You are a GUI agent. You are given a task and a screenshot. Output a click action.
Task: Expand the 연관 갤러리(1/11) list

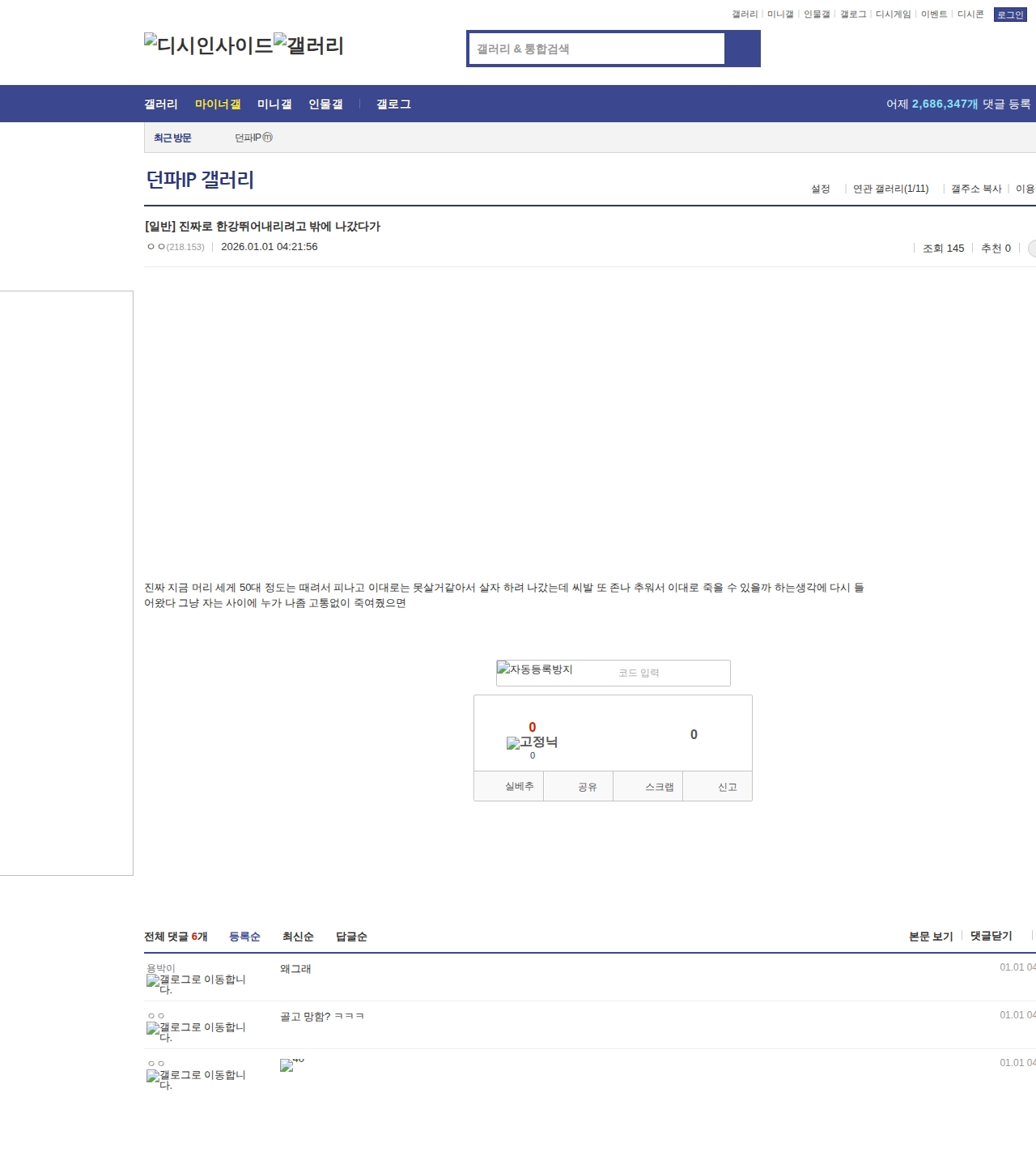pyautogui.click(x=890, y=189)
